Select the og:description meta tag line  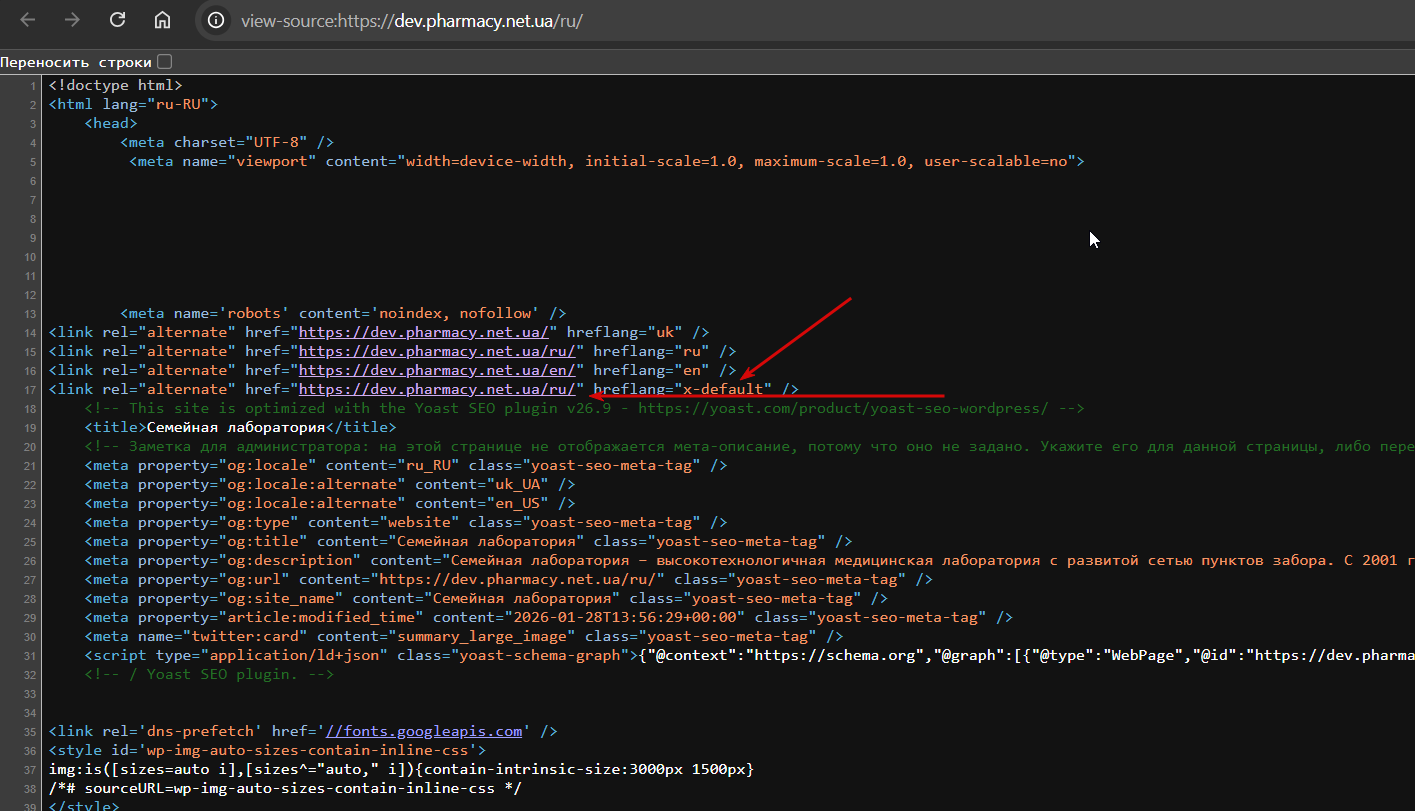750,560
